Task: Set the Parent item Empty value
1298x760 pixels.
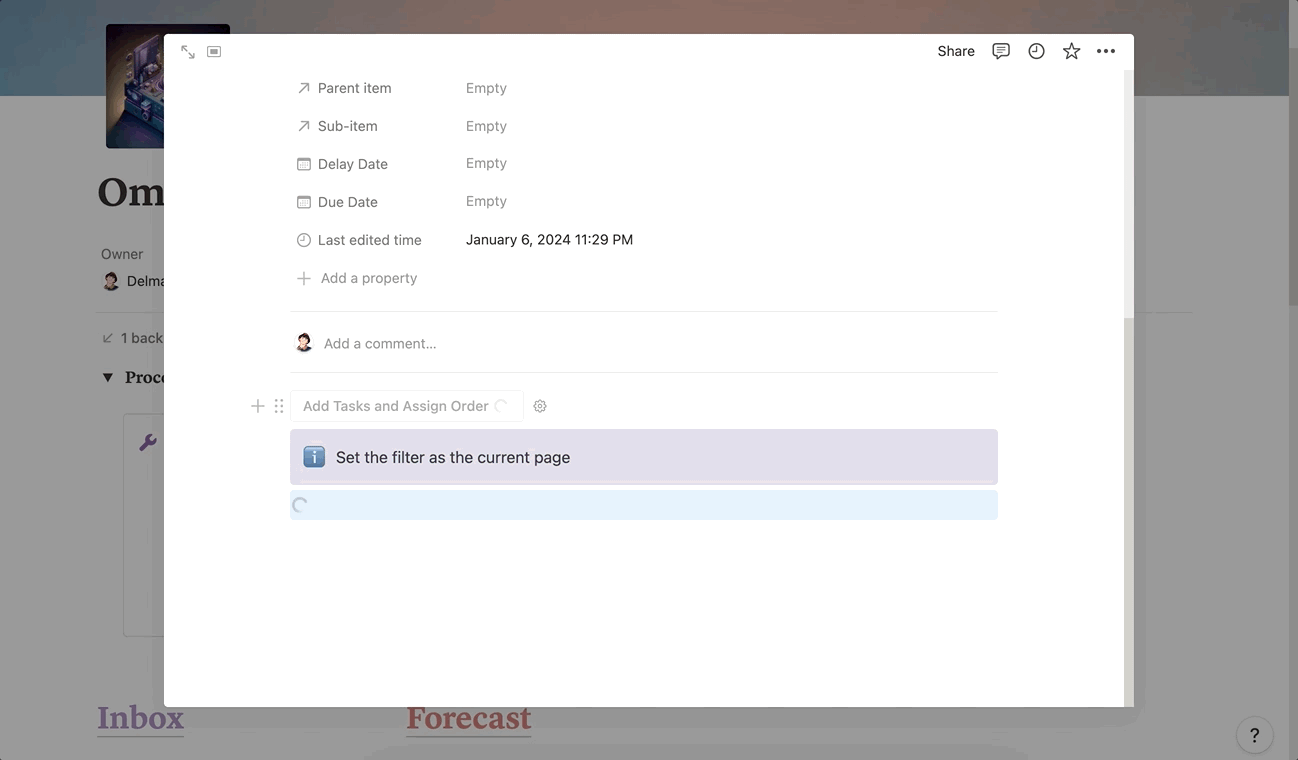Action: pyautogui.click(x=486, y=88)
